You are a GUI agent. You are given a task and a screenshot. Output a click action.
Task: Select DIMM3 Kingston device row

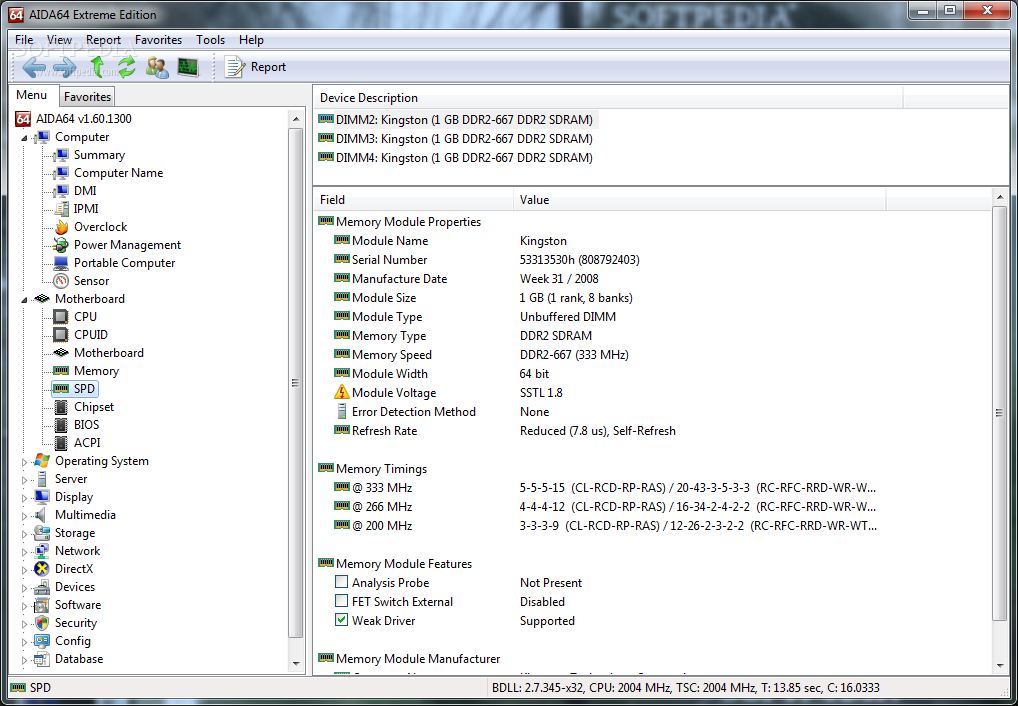click(x=456, y=138)
